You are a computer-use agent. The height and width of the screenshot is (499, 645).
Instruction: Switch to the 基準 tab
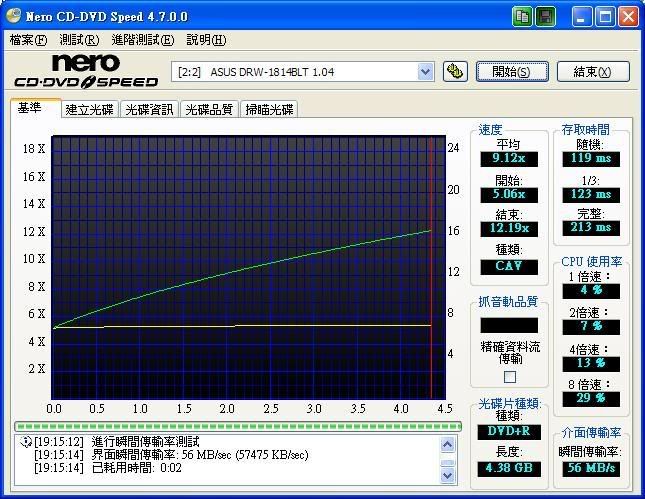coord(35,108)
